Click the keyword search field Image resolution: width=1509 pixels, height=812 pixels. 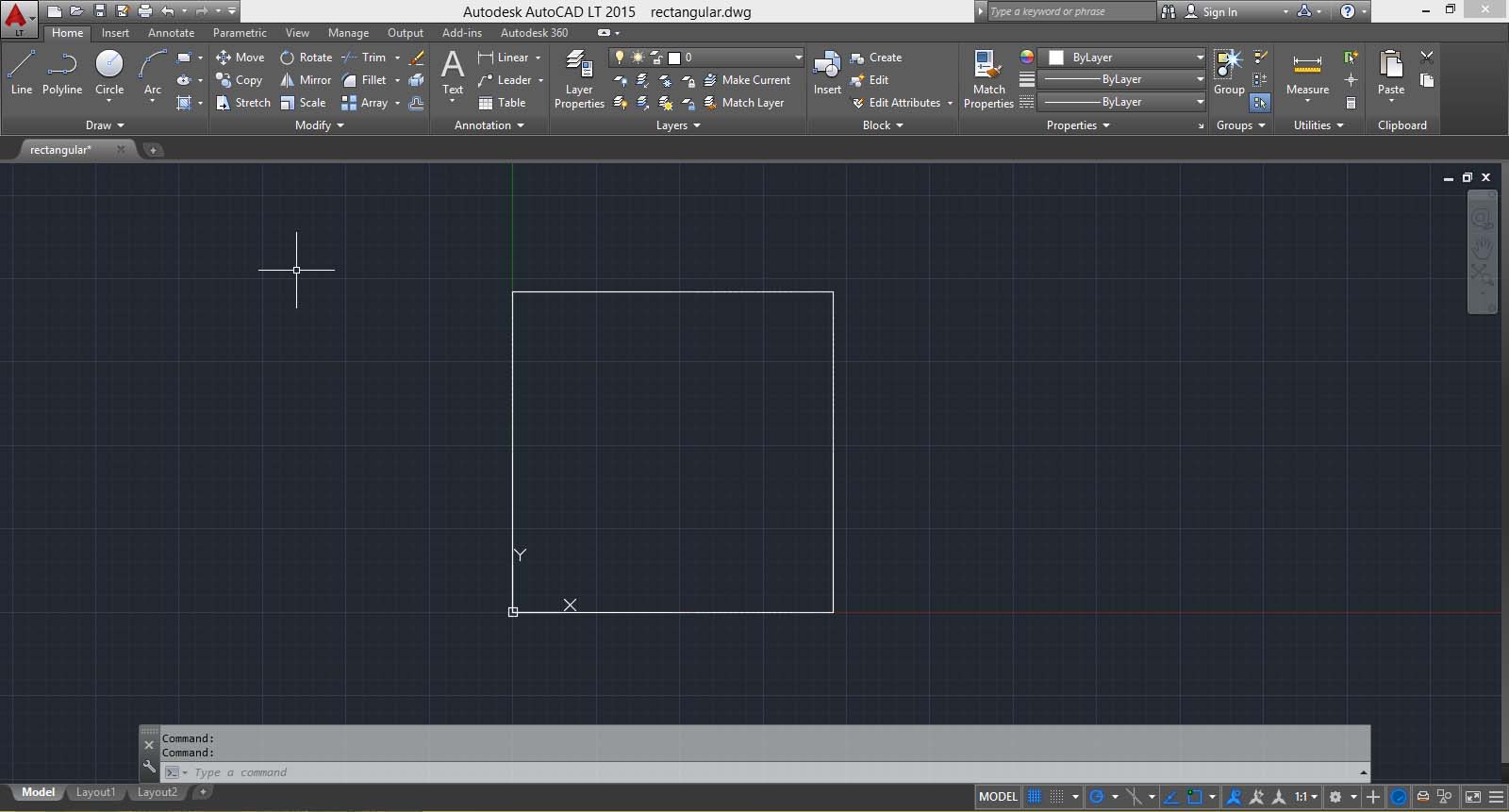[x=1070, y=11]
